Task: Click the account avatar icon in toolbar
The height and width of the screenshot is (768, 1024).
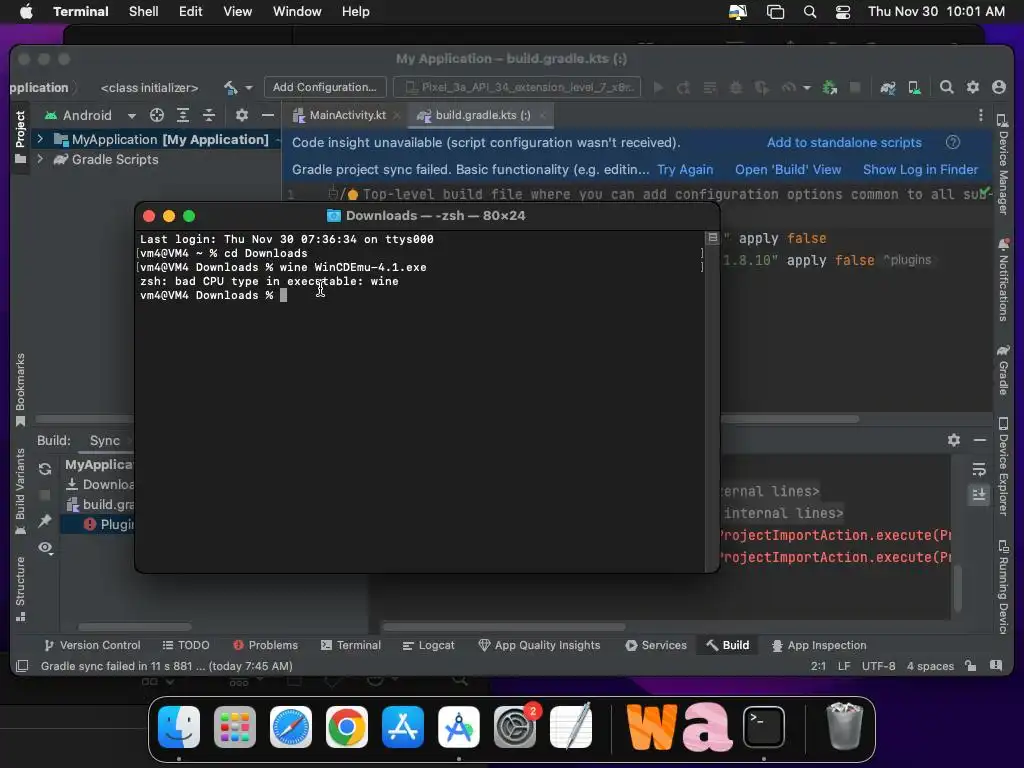Action: tap(999, 88)
